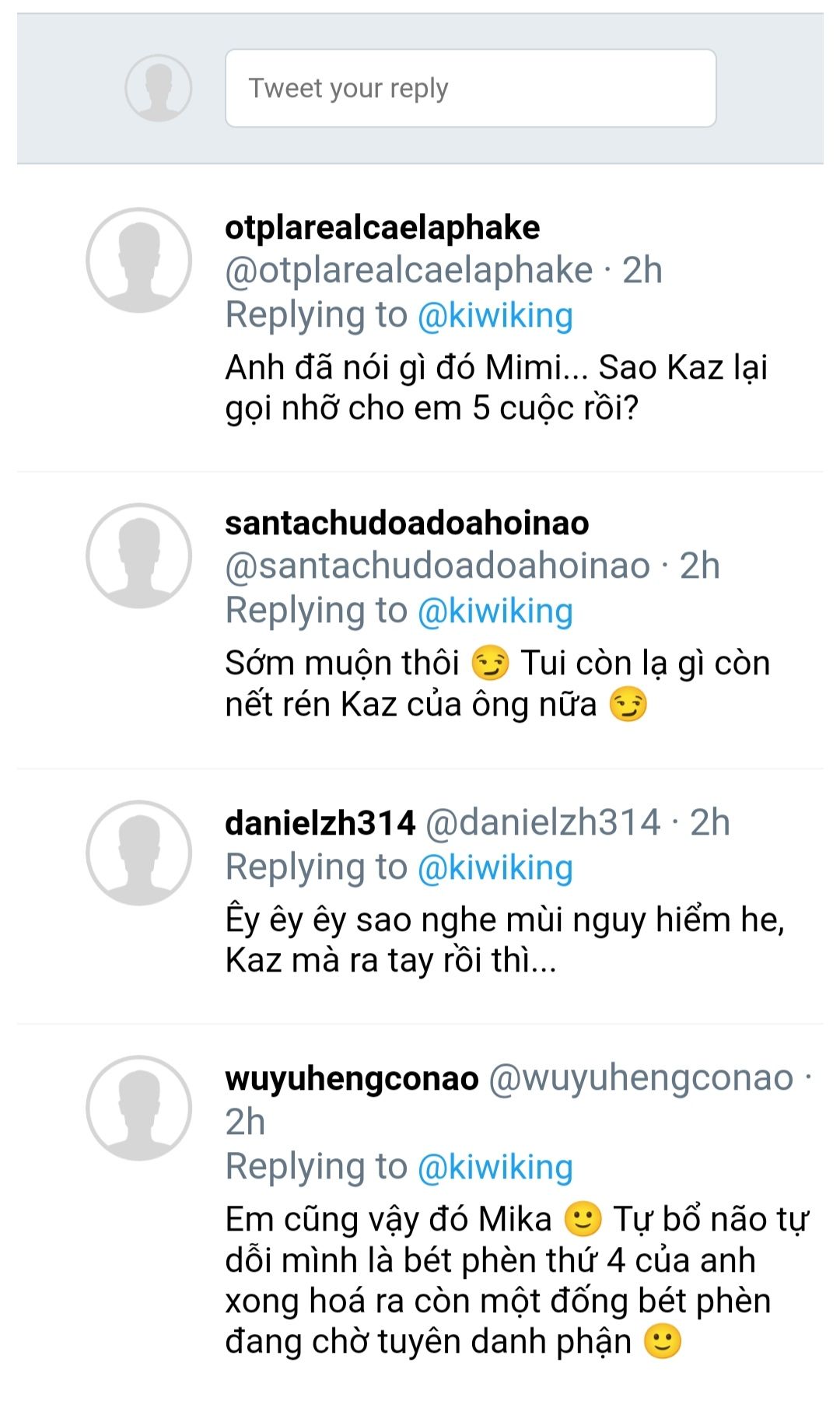Open @kiwiking link in otplarealcaelaphake's reply
Viewport: 840px width, 1401px height.
(495, 315)
